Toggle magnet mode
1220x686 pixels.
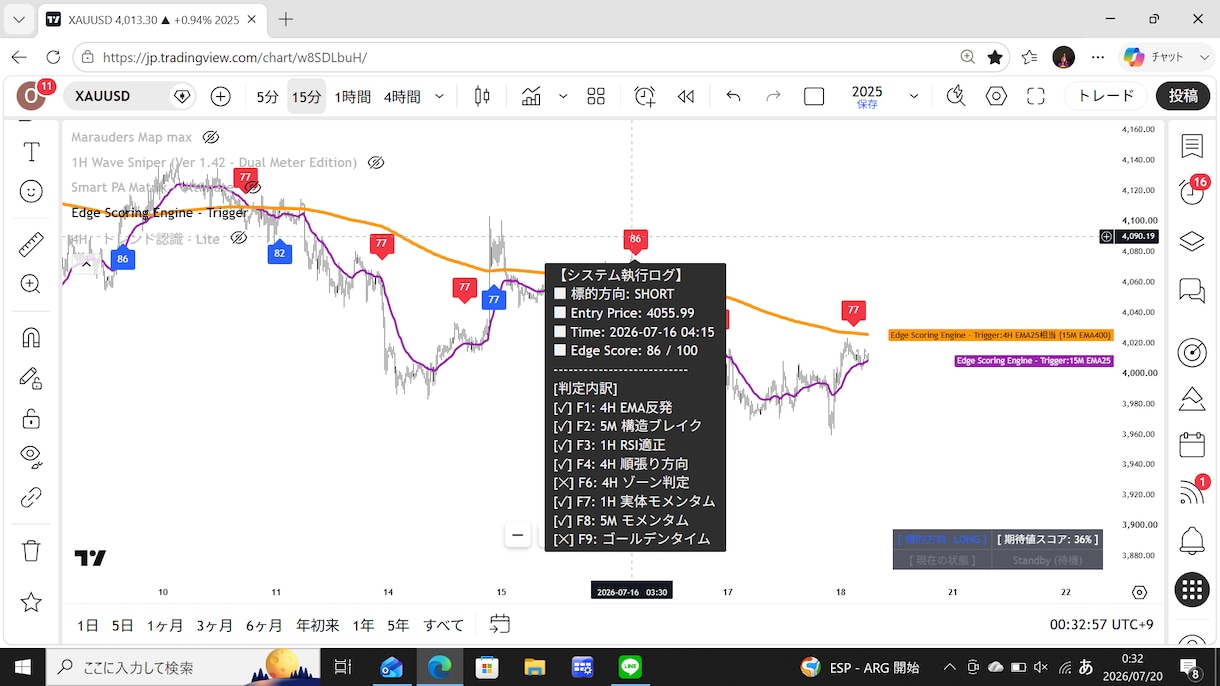[31, 337]
